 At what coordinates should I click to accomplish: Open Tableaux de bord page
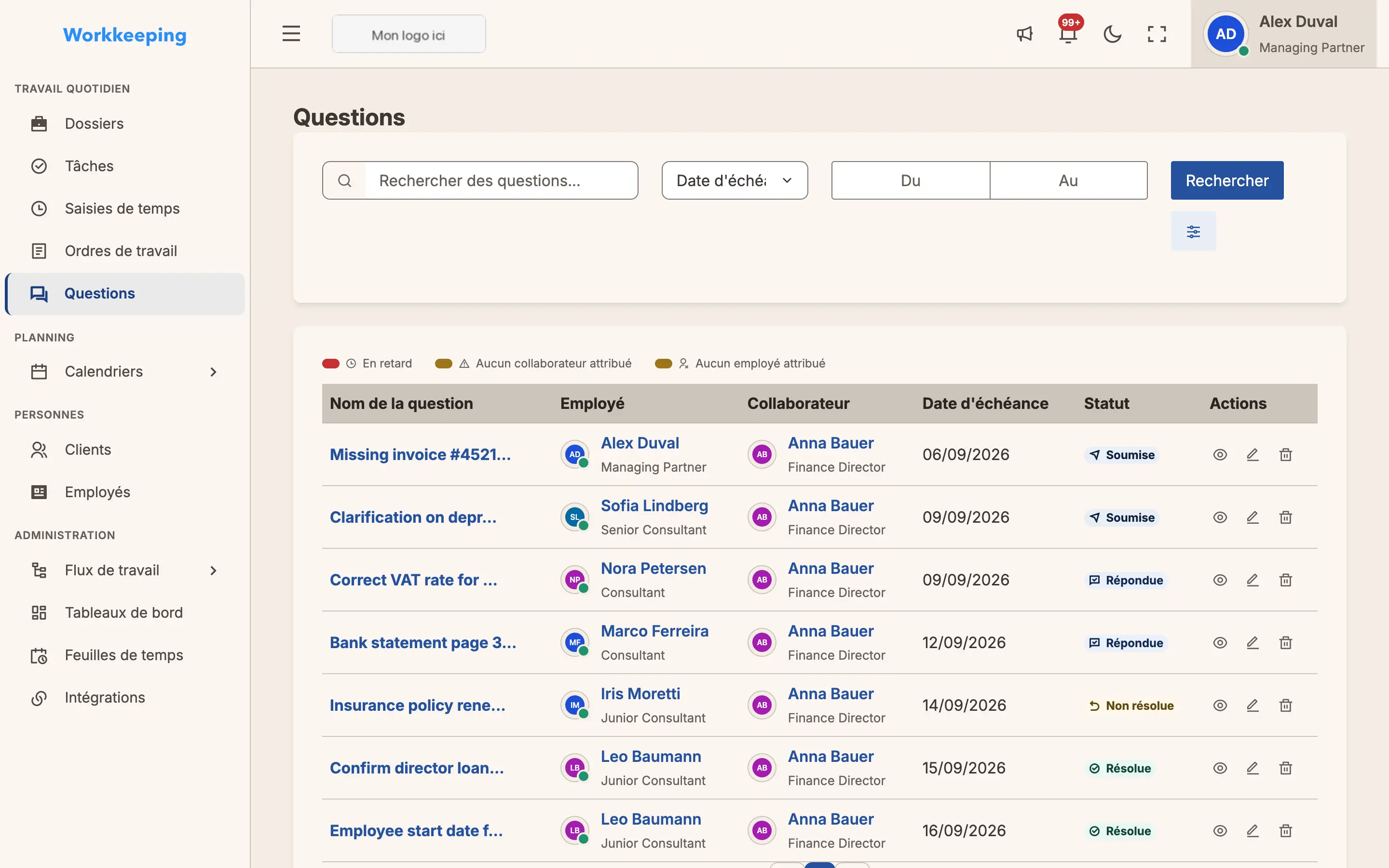coord(125,612)
